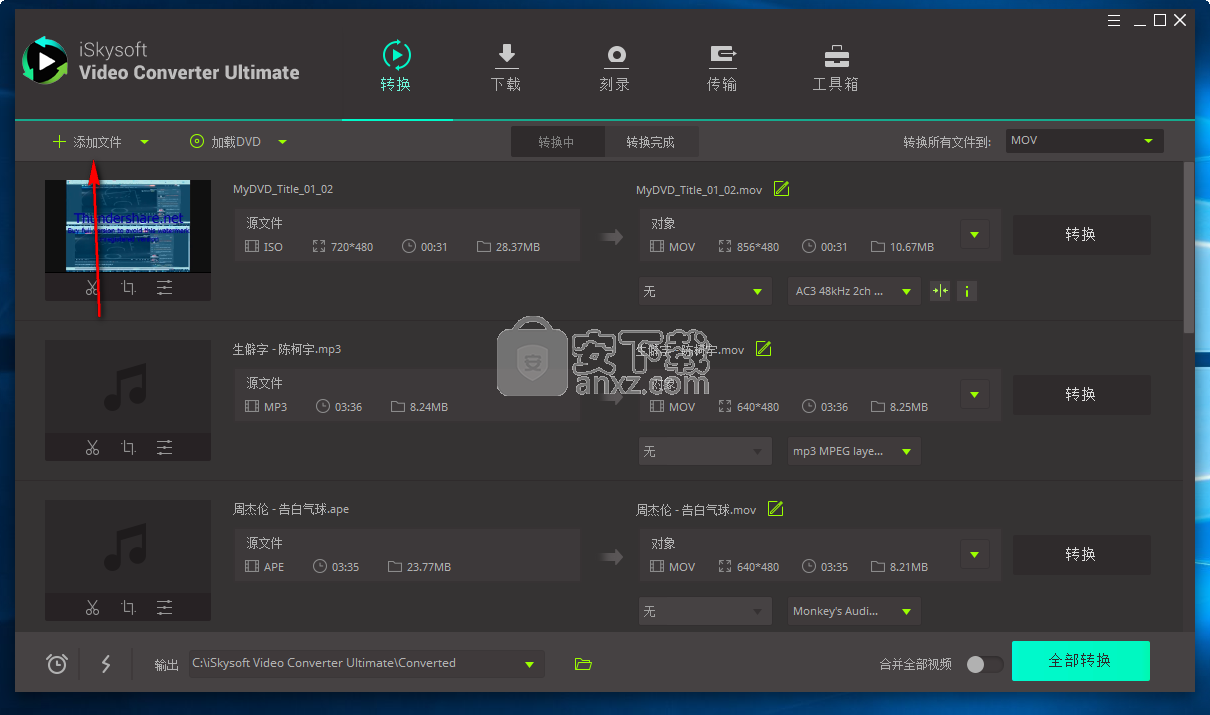
Task: Crop icon for 周杰伦 - 告白气球.ape
Action: click(128, 608)
